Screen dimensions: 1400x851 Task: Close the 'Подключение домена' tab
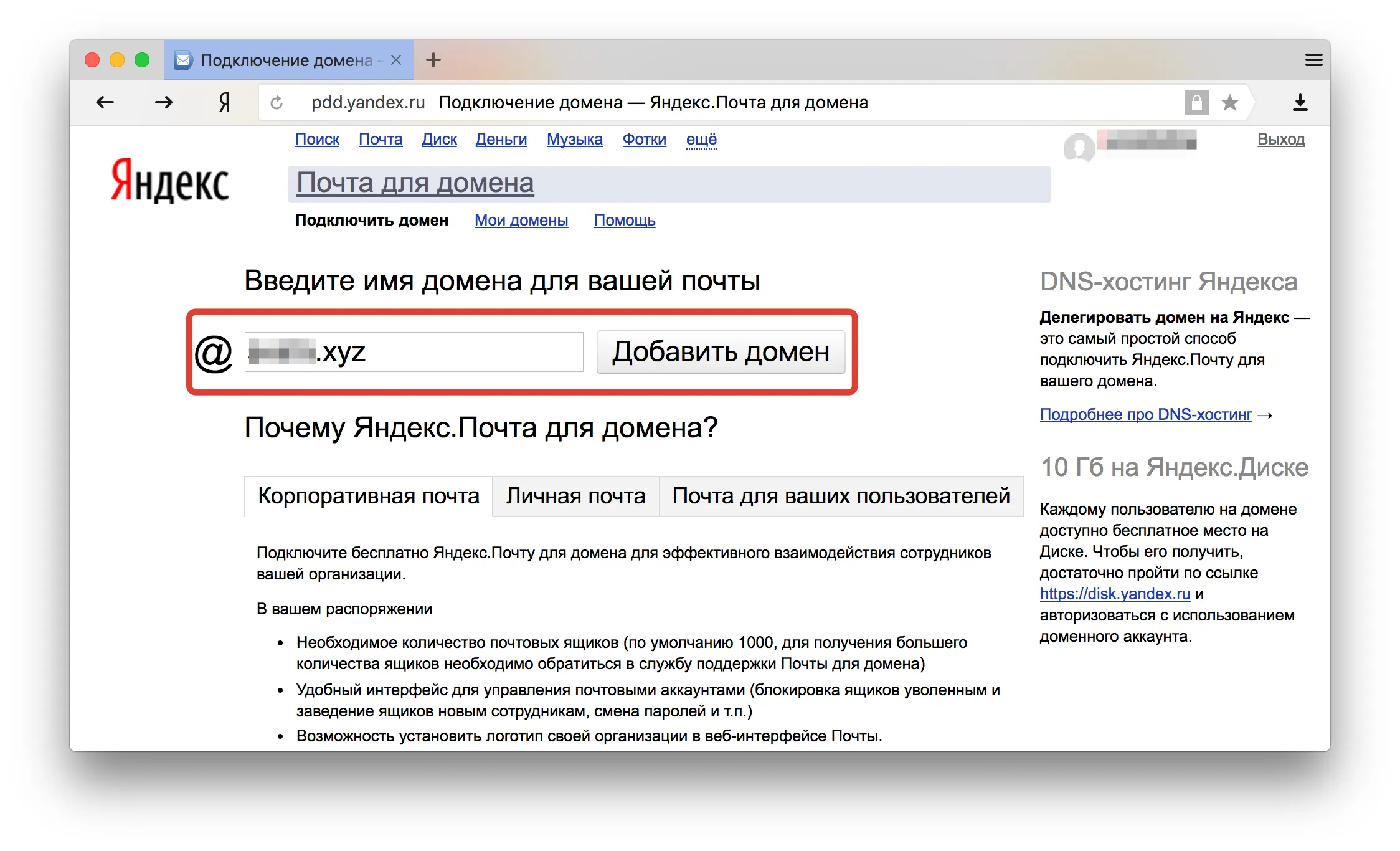[396, 60]
